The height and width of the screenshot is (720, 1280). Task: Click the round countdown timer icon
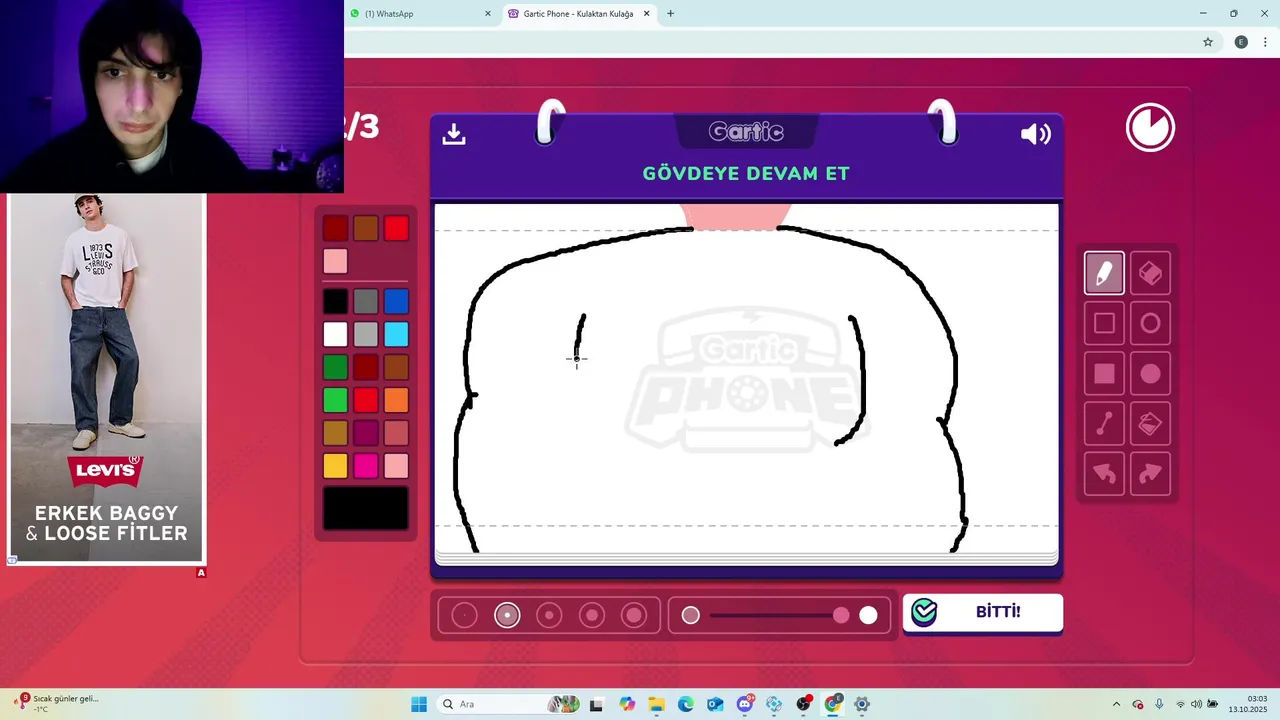1150,128
